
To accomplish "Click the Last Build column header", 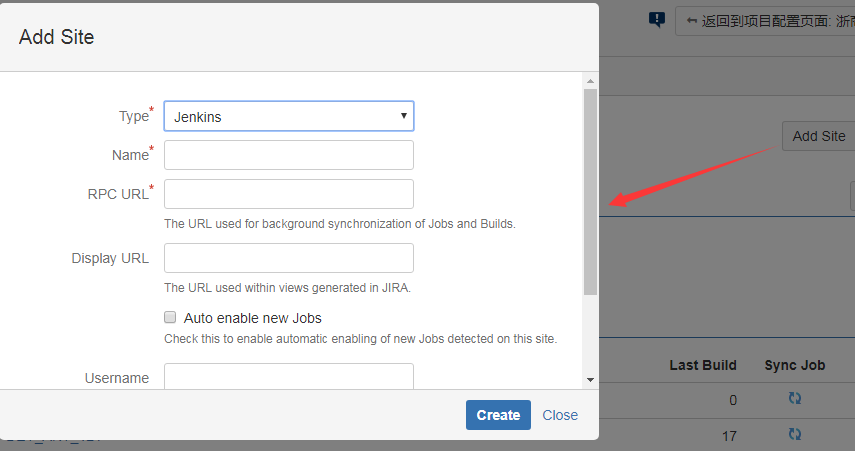I will click(x=703, y=365).
